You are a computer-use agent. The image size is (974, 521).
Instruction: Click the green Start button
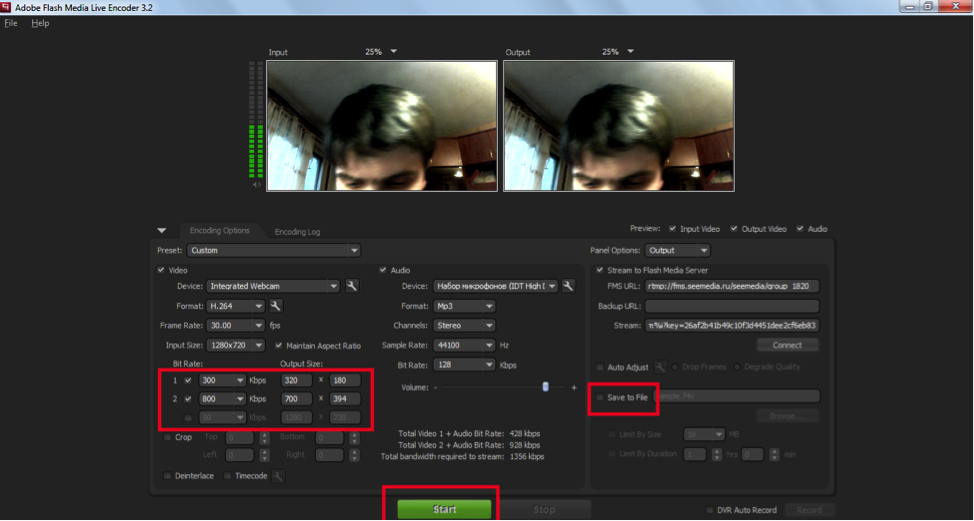click(444, 509)
